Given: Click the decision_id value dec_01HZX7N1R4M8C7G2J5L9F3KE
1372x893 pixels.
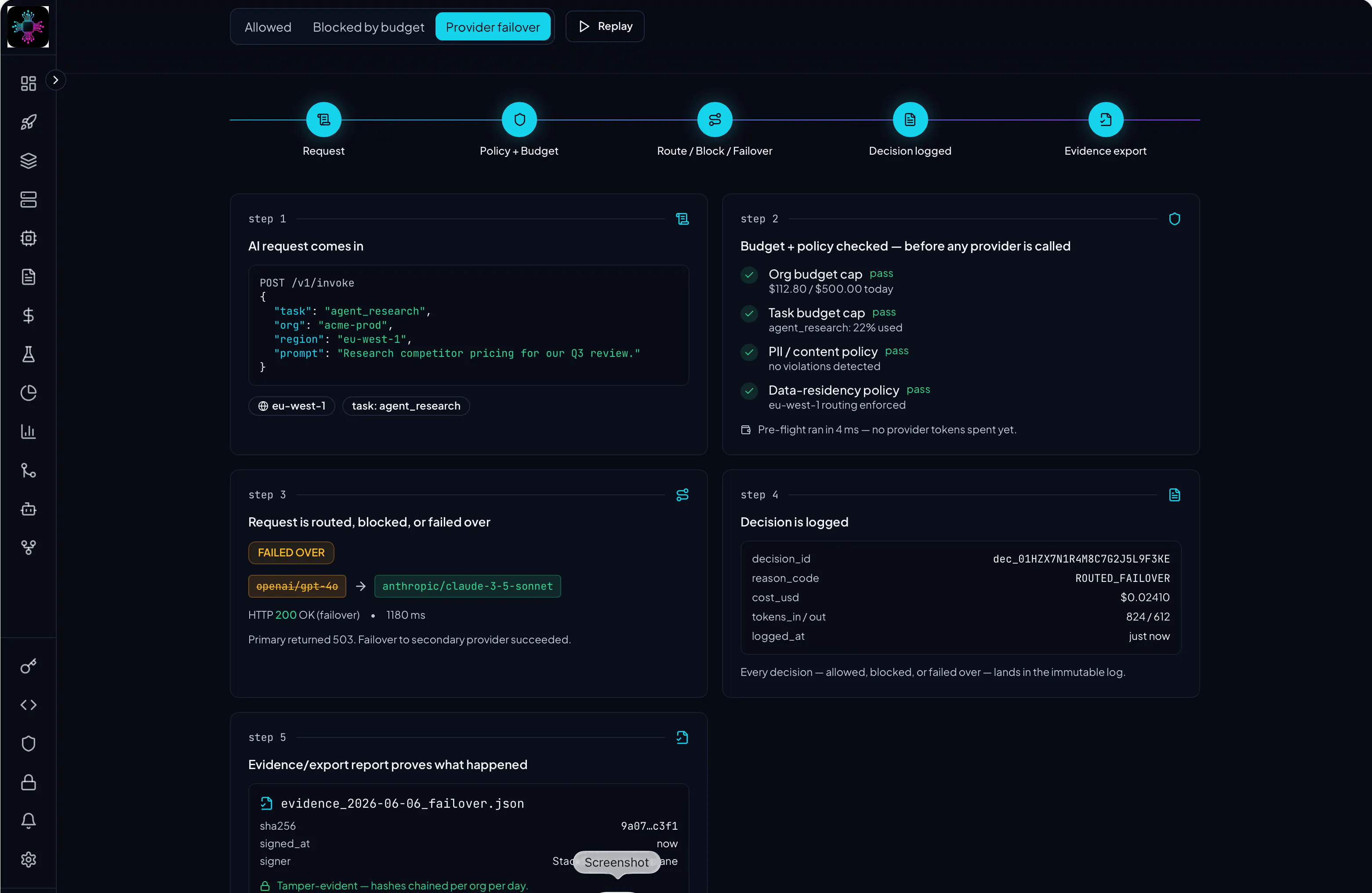Looking at the screenshot, I should coord(1081,559).
